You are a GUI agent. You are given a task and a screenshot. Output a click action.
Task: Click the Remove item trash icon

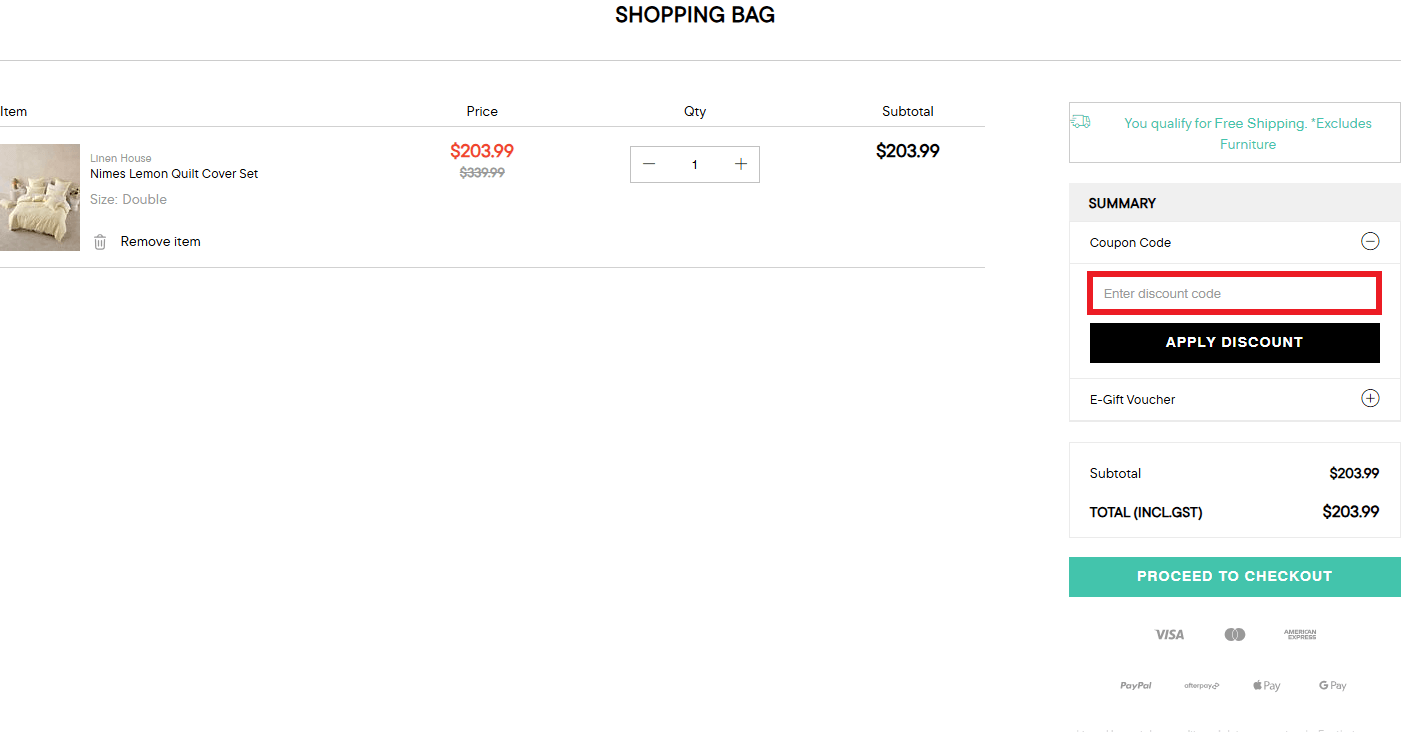[99, 241]
